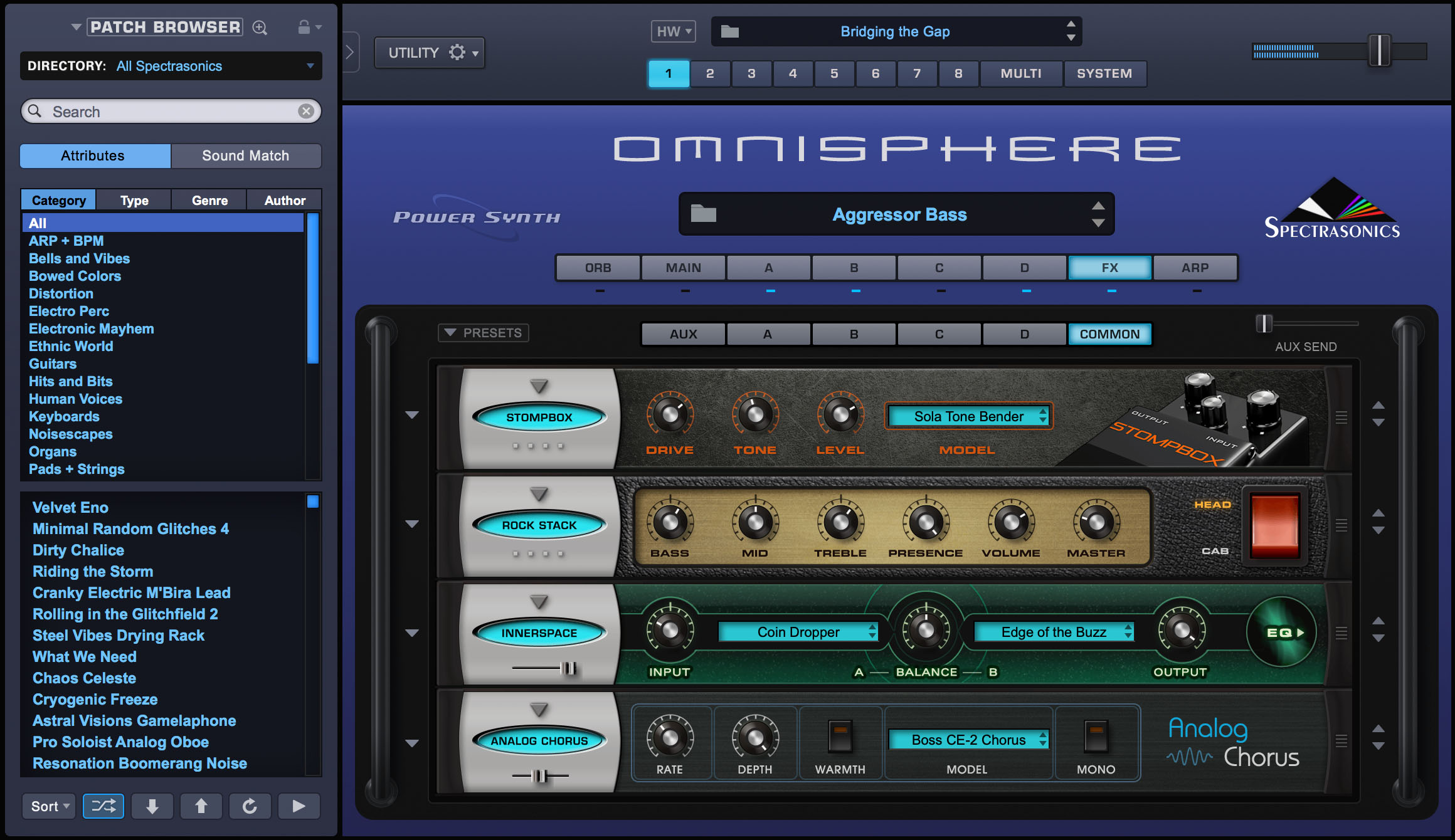Toggle the Analog Chorus MONO switch
The width and height of the screenshot is (1455, 840).
[x=1096, y=736]
